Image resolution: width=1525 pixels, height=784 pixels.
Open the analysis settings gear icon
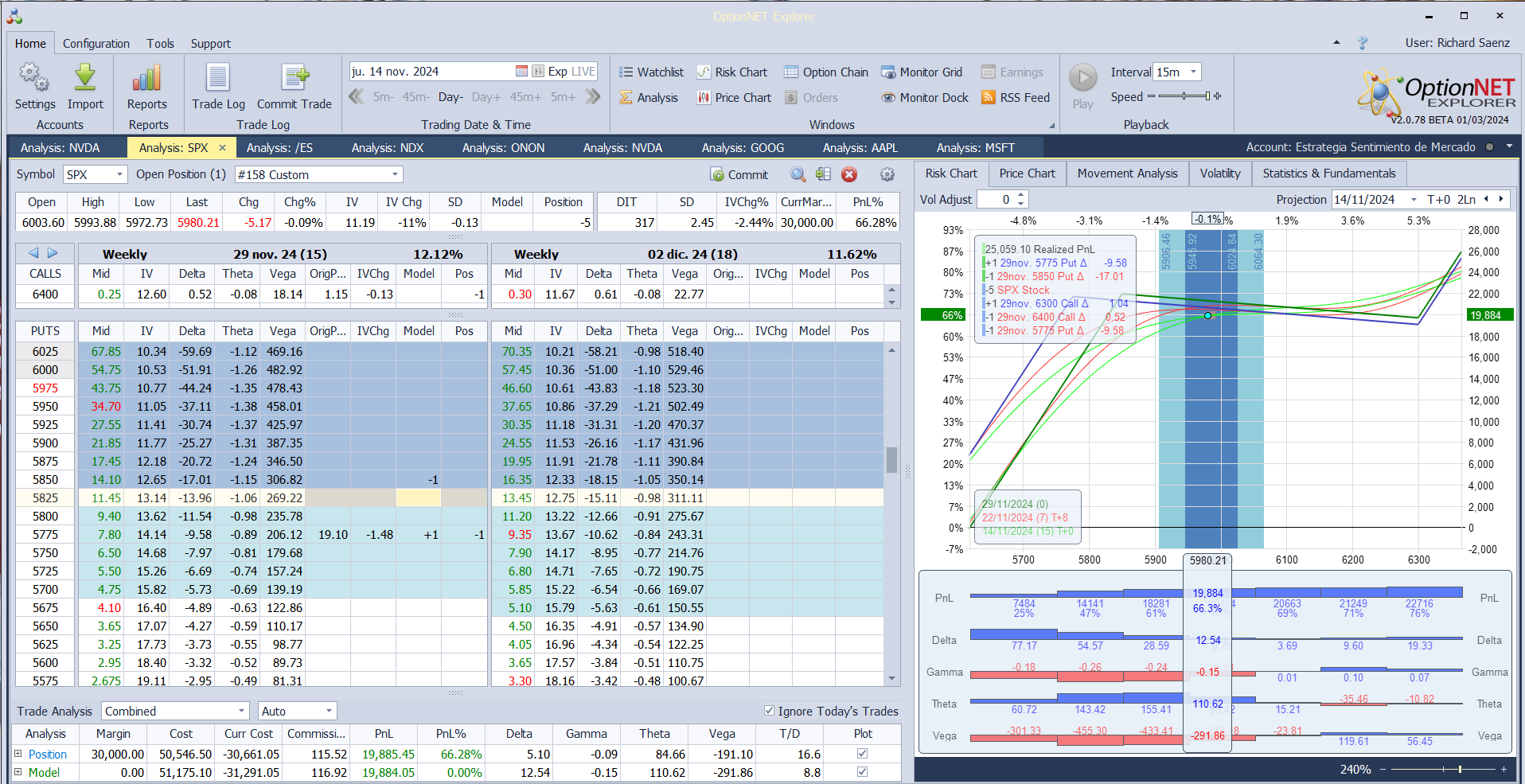[887, 174]
